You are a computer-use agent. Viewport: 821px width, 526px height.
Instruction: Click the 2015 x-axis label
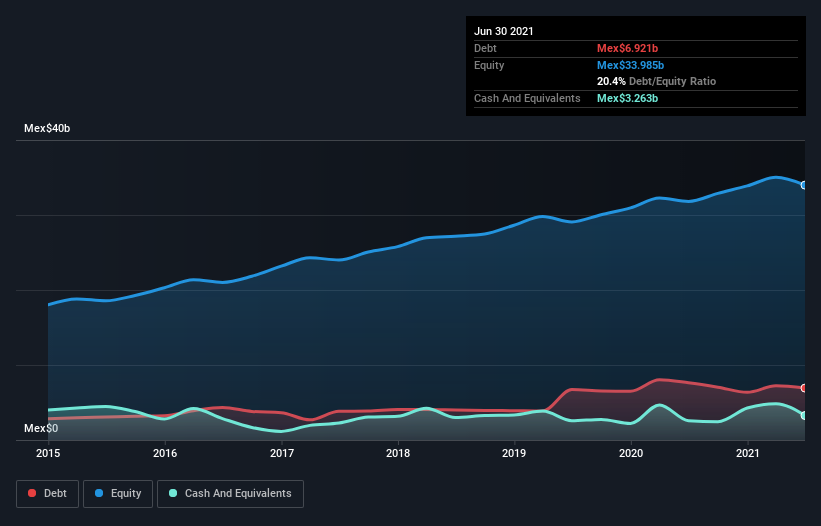[x=48, y=453]
